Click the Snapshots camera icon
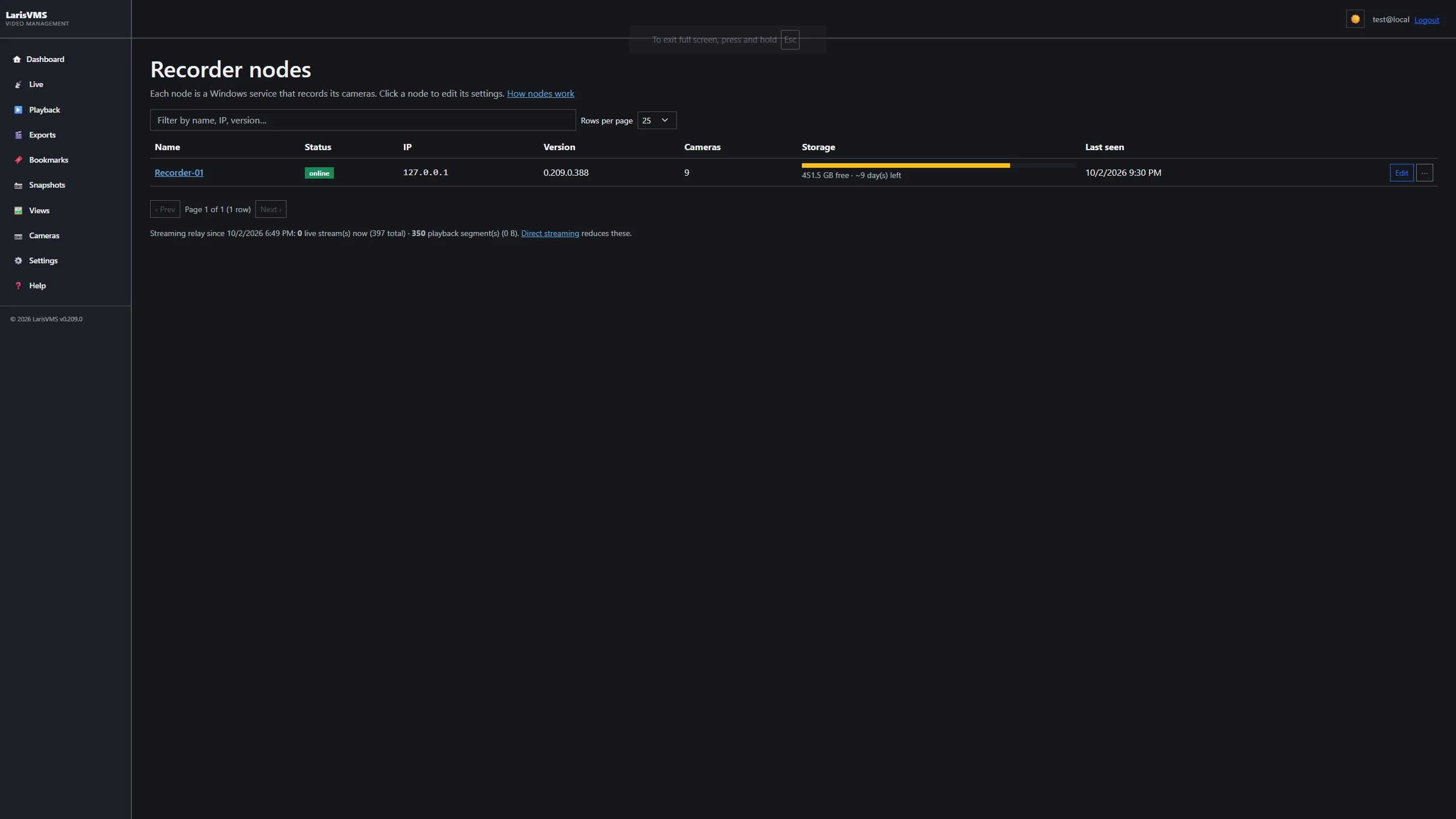Screen dimensions: 1456x819 (x=18, y=185)
